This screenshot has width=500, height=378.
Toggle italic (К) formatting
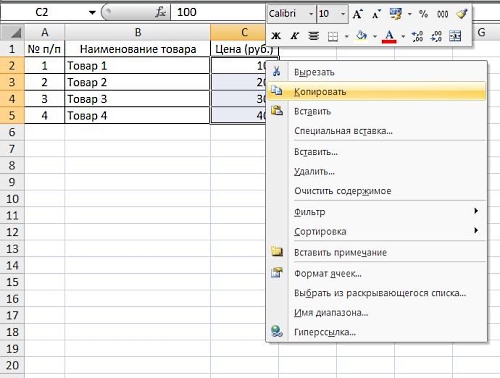pyautogui.click(x=294, y=36)
